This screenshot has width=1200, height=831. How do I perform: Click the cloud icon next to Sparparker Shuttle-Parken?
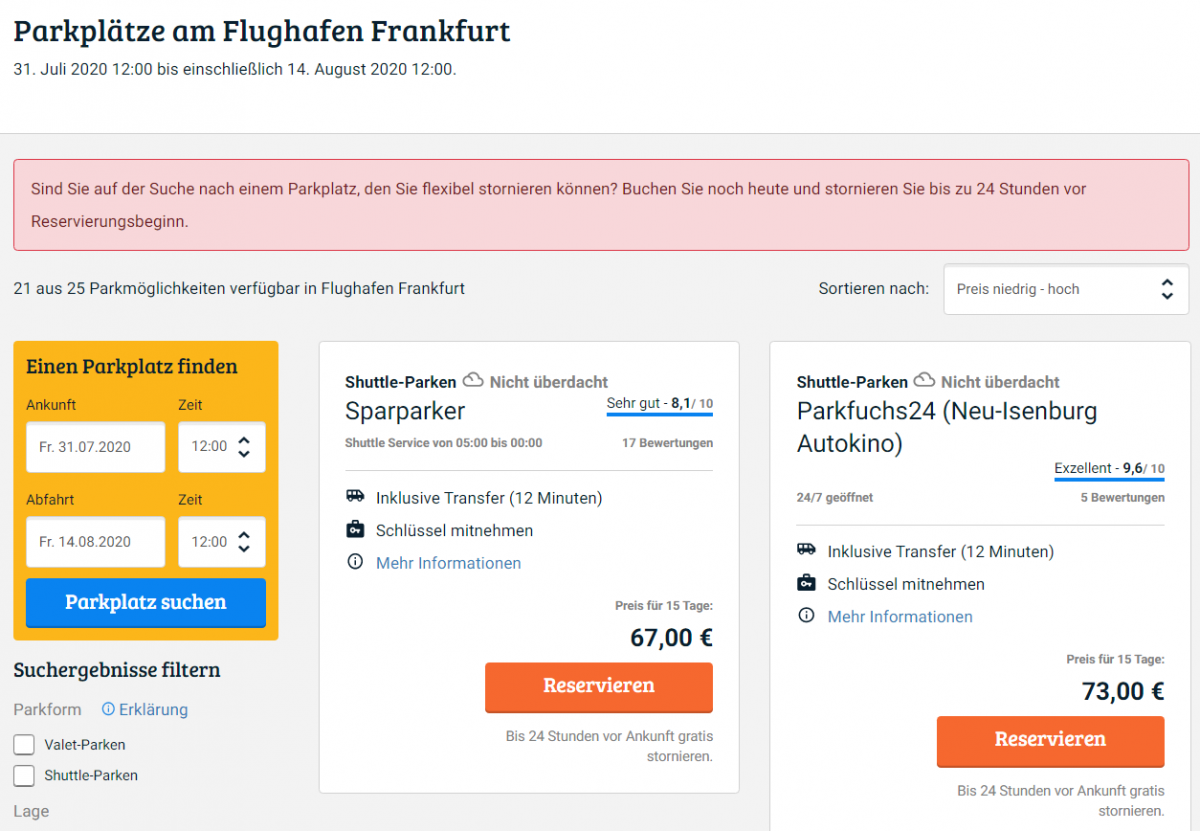[x=473, y=381]
